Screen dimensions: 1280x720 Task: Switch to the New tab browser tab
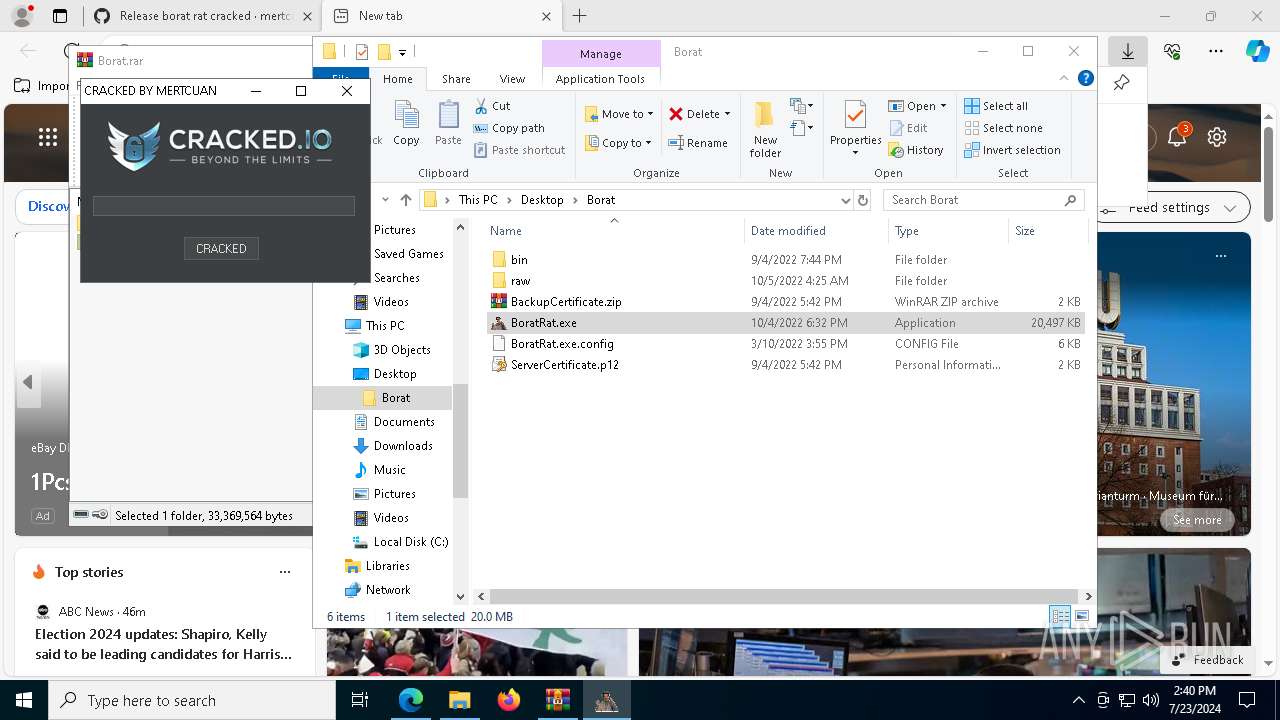point(443,16)
